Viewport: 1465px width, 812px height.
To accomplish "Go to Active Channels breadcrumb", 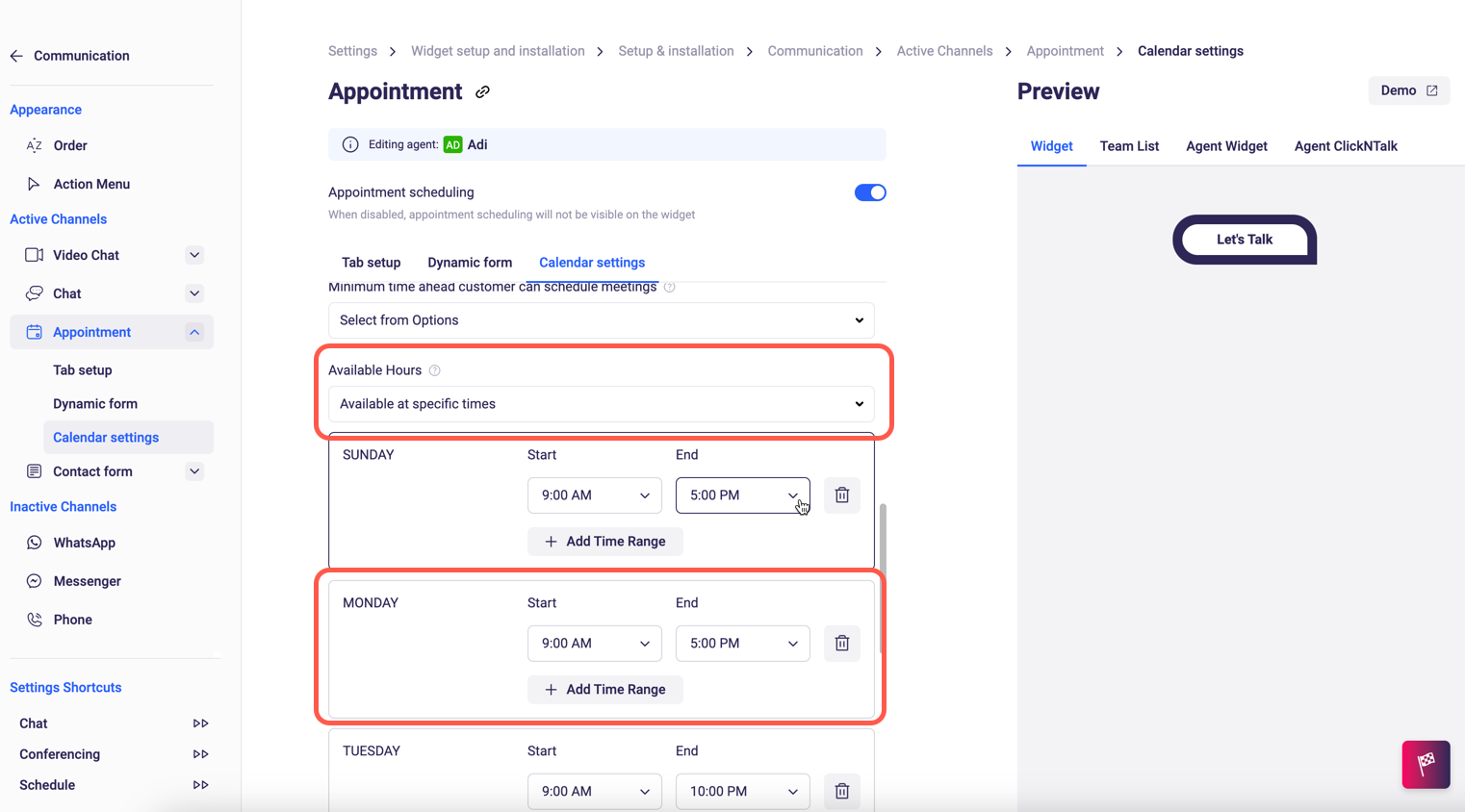I will point(944,51).
